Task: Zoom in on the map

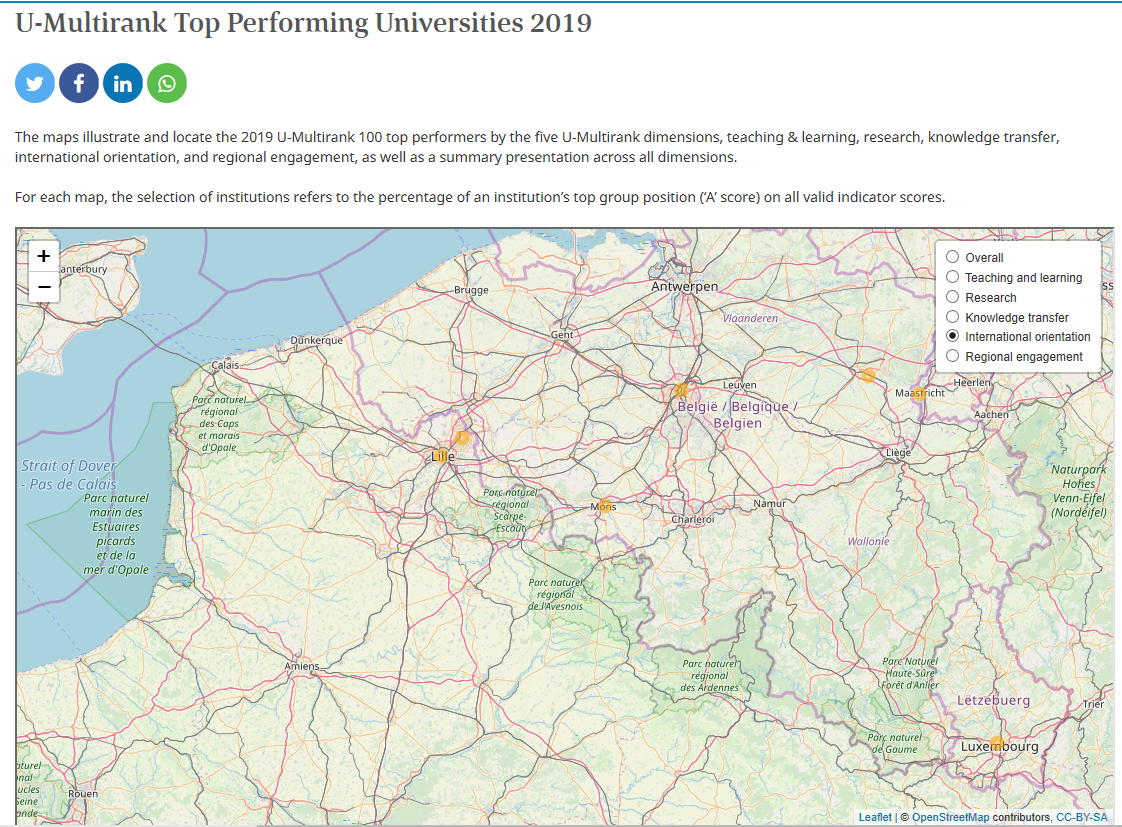Action: [x=44, y=256]
